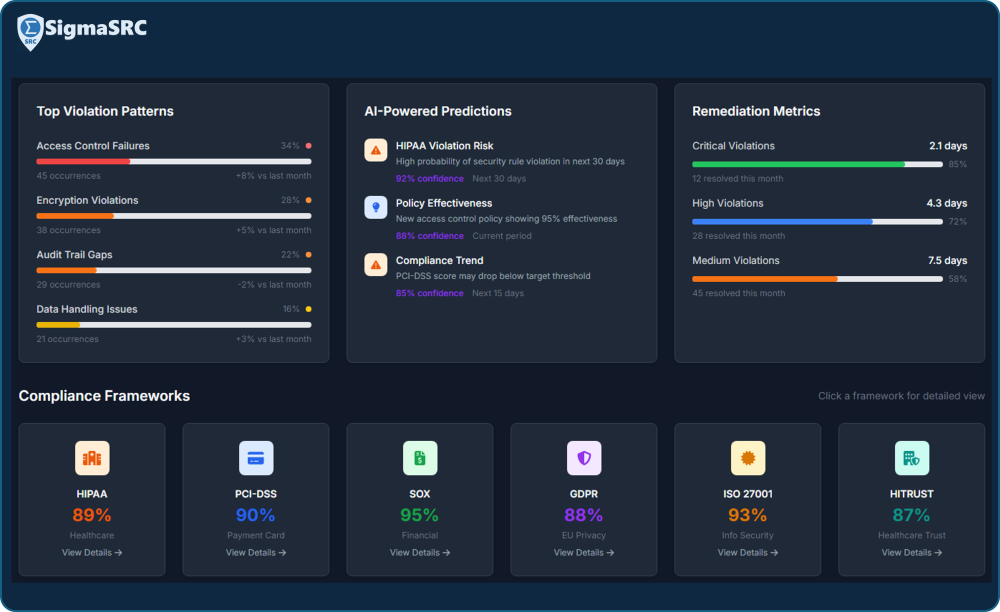Click the SigmaSRC shield logo
This screenshot has width=1000, height=612.
click(30, 32)
